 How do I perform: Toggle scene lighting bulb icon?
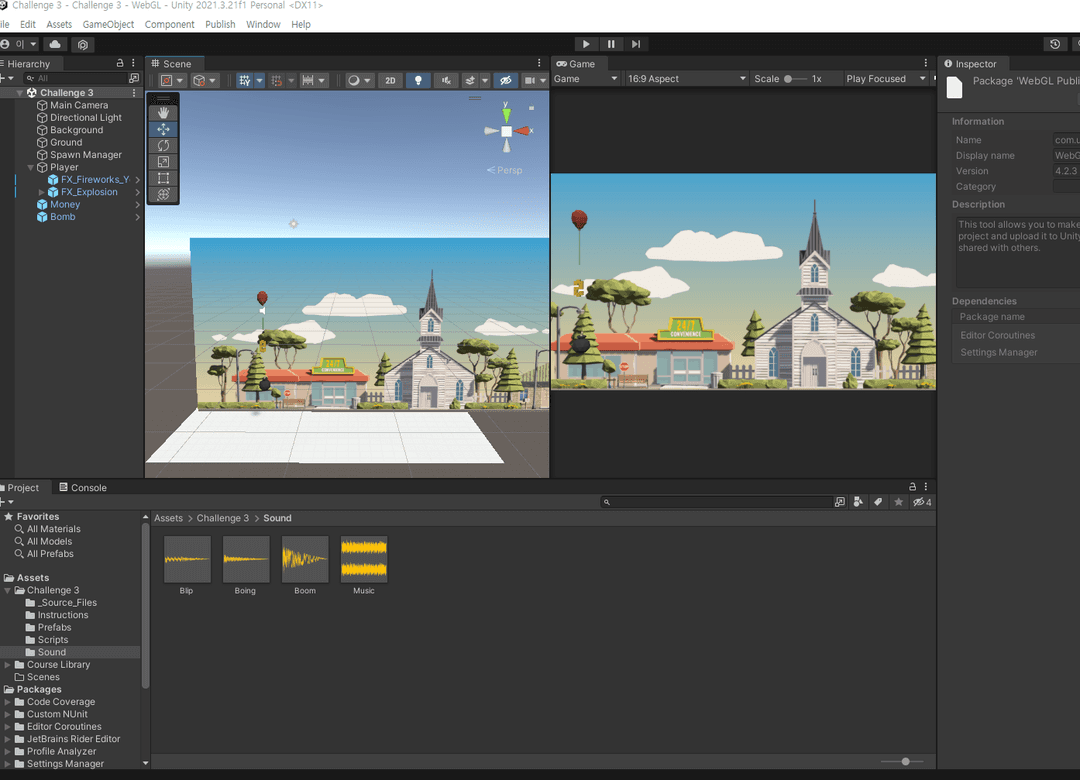418,80
